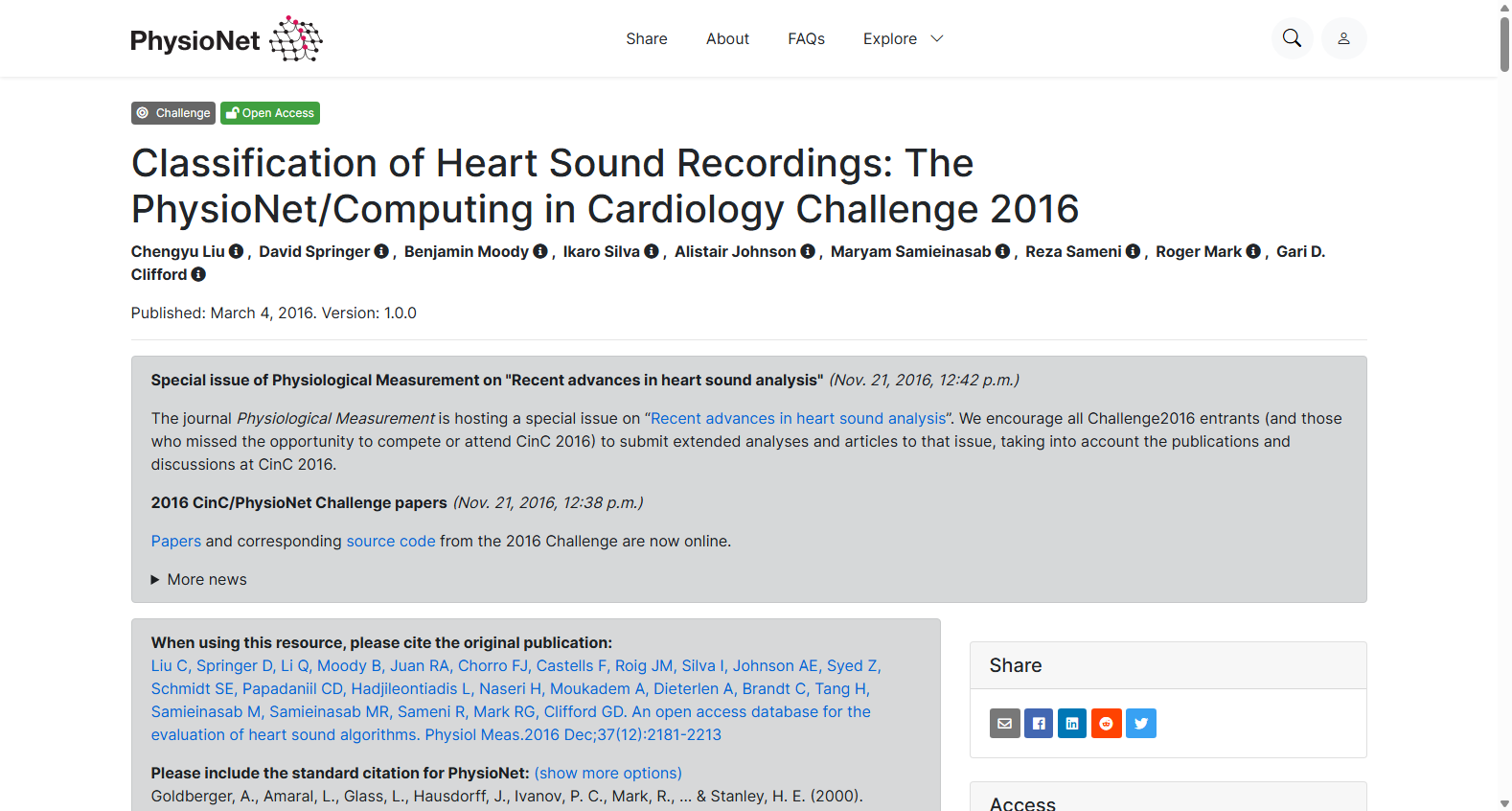Open the Share menu item

pos(647,38)
